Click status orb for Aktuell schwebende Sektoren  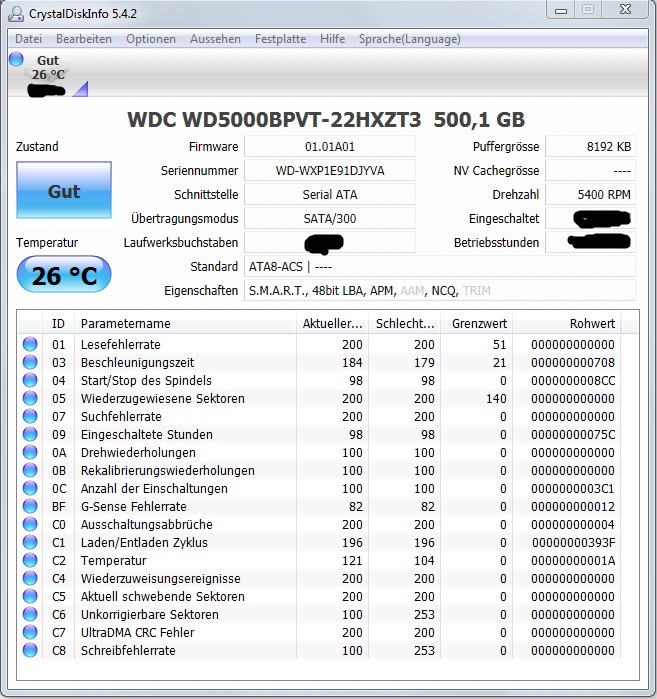pyautogui.click(x=30, y=596)
